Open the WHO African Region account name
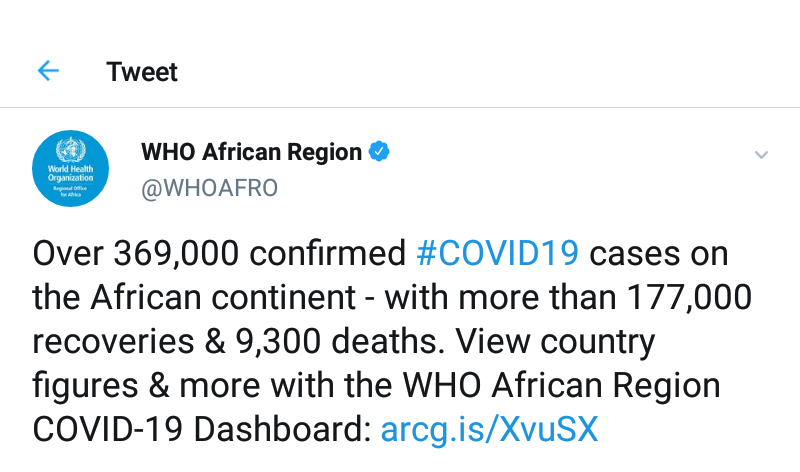800x472 pixels. click(251, 152)
